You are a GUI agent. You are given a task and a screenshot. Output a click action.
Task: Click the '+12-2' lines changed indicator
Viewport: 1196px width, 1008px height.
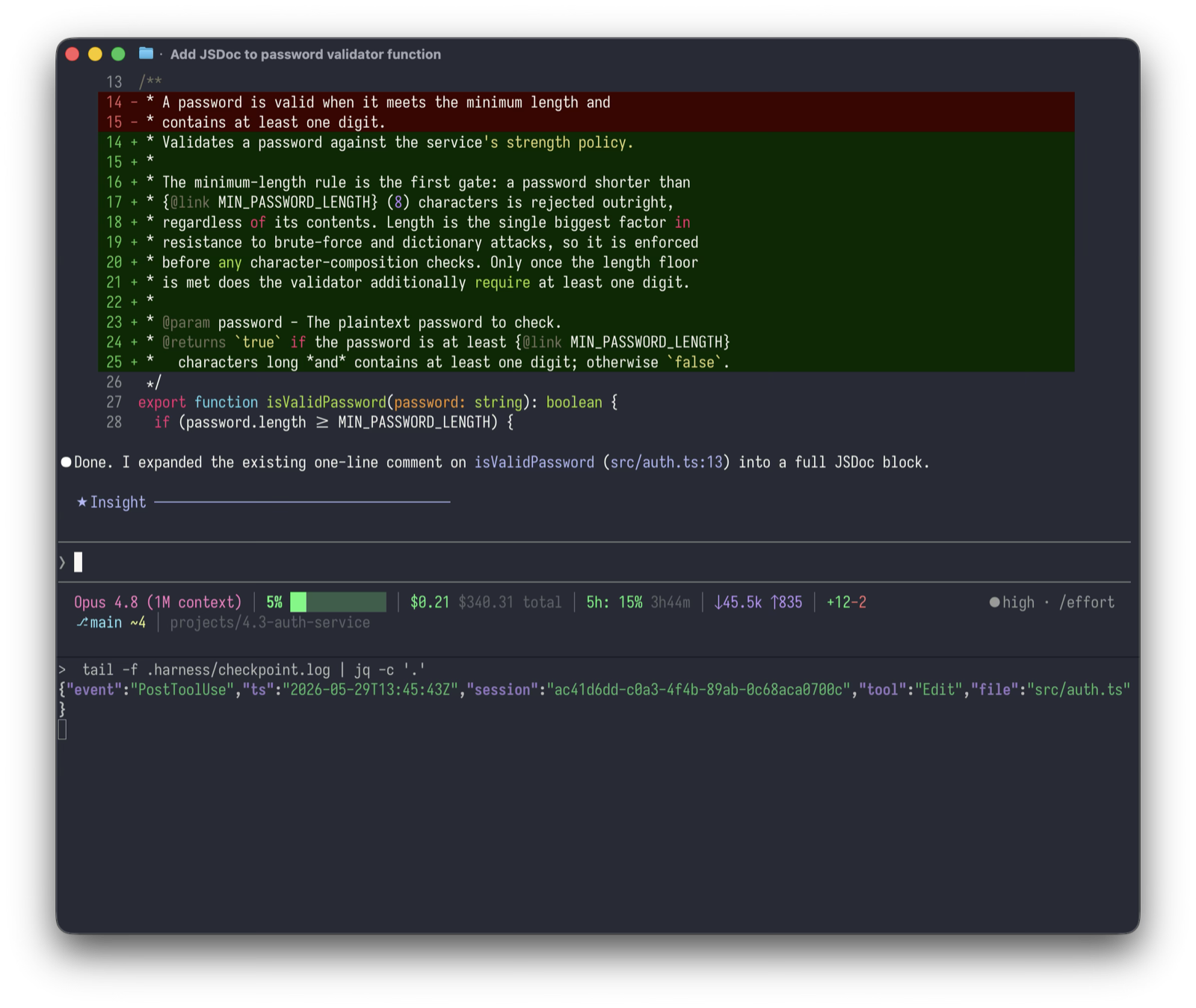click(x=846, y=602)
